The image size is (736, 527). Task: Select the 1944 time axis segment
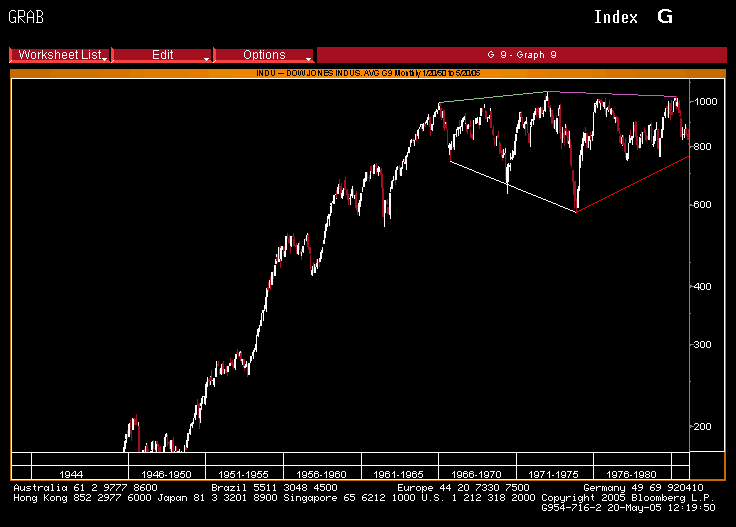click(x=71, y=472)
